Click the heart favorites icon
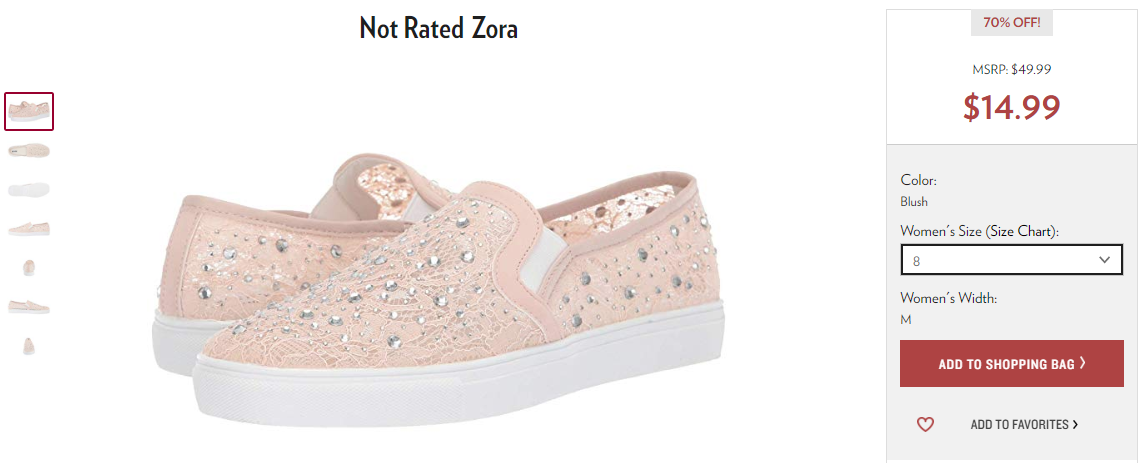 [x=925, y=424]
